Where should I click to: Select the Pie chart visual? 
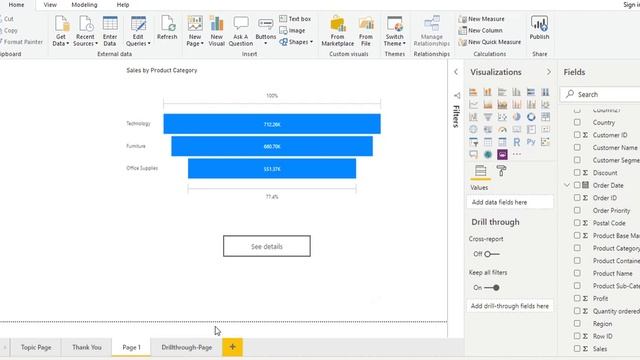[x=516, y=117]
